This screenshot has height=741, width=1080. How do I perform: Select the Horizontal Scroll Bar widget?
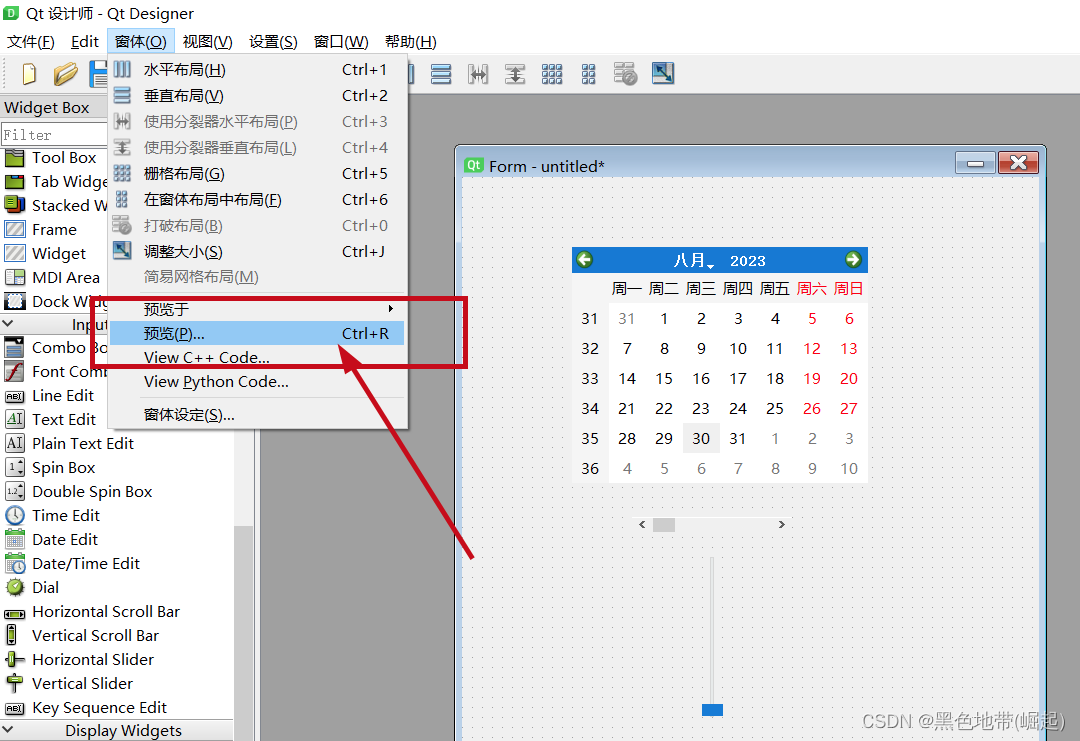pos(105,612)
